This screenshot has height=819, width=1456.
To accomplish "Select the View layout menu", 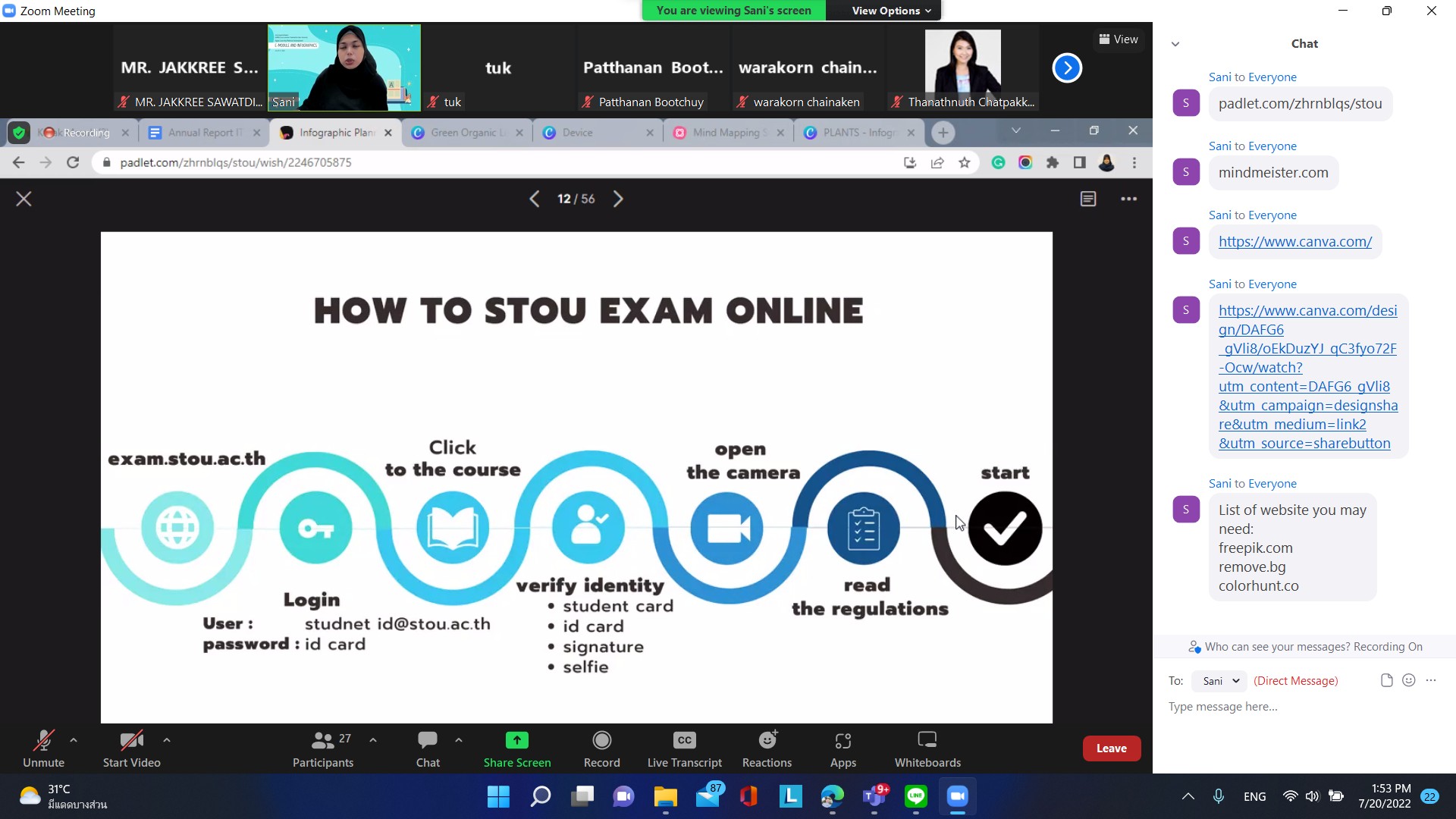I will click(1118, 39).
